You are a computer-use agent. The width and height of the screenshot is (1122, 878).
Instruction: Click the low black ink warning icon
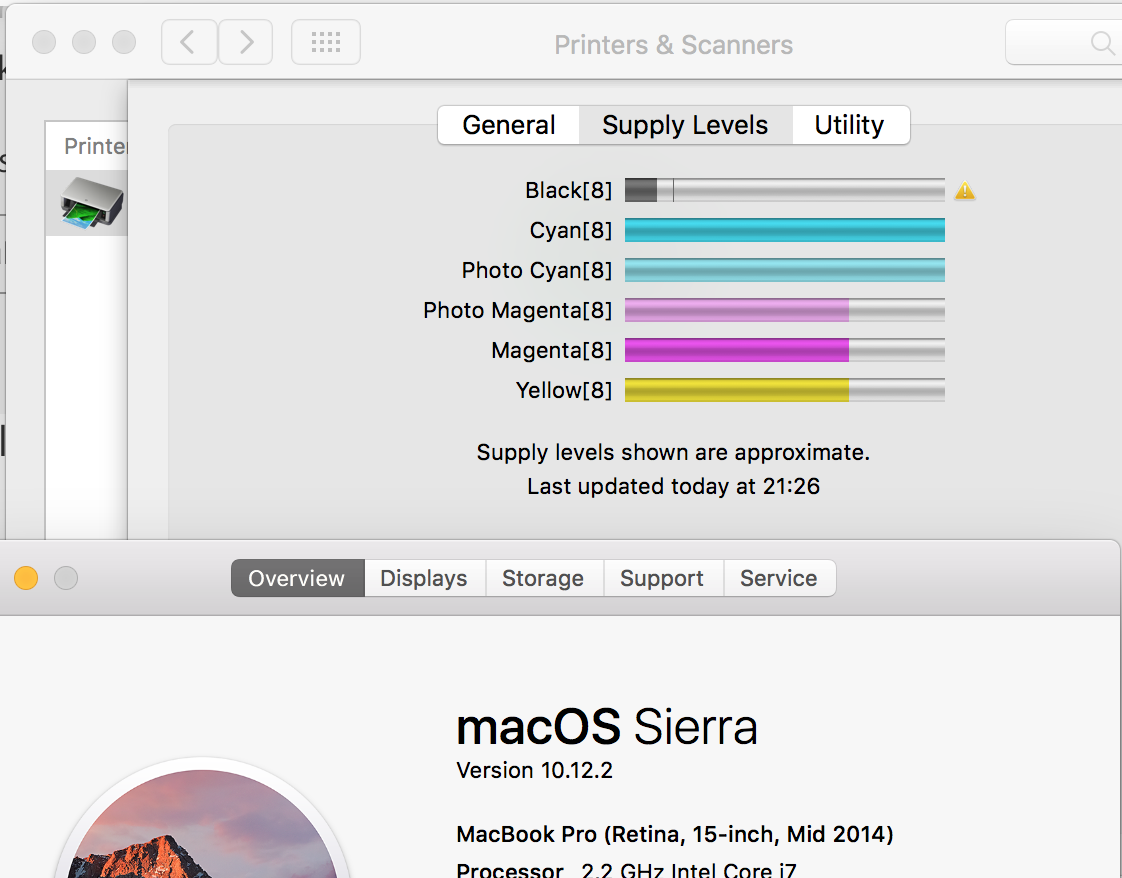(x=965, y=191)
